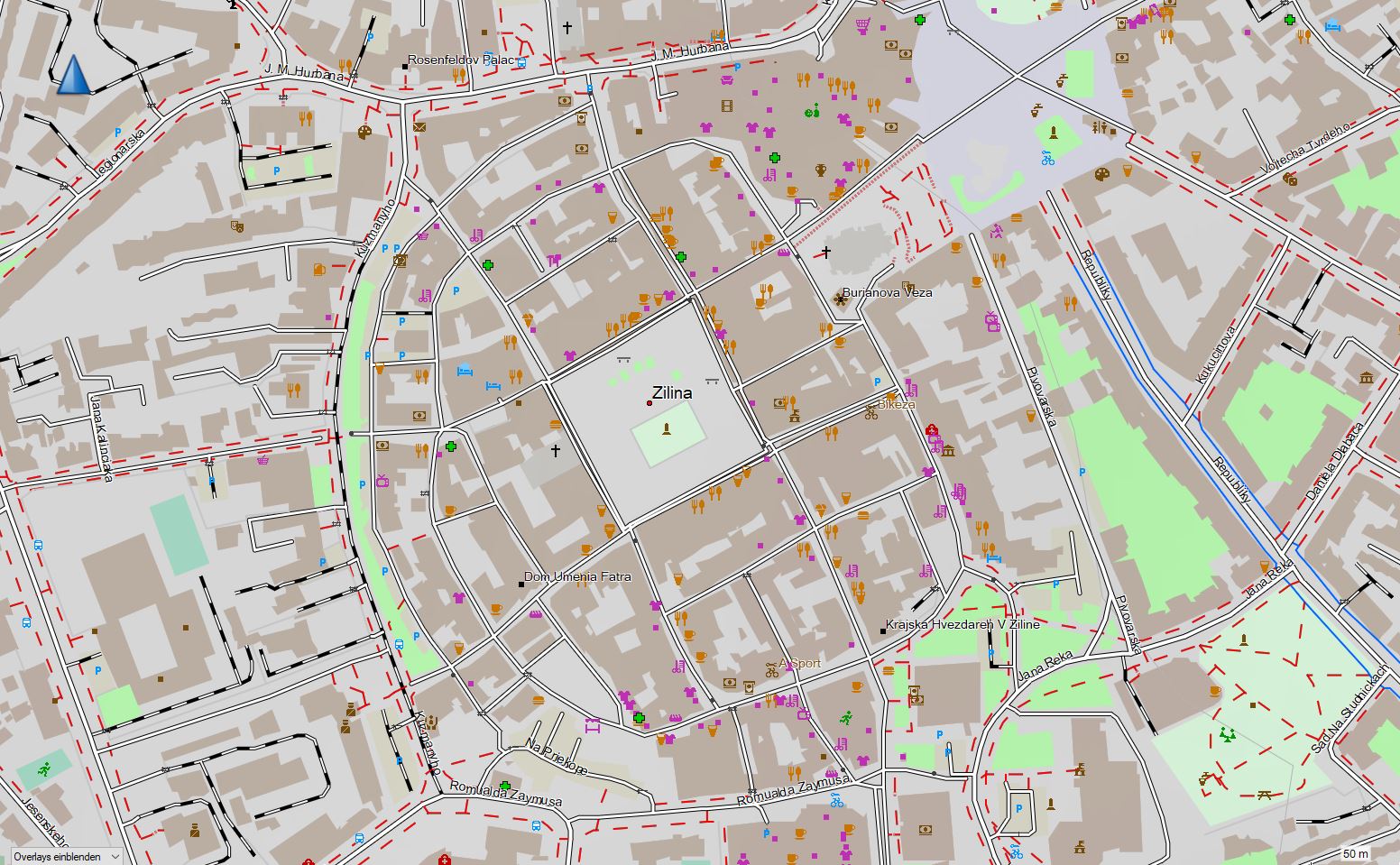Click the 50 m scale bar
This screenshot has width=1400, height=865.
[x=1353, y=853]
